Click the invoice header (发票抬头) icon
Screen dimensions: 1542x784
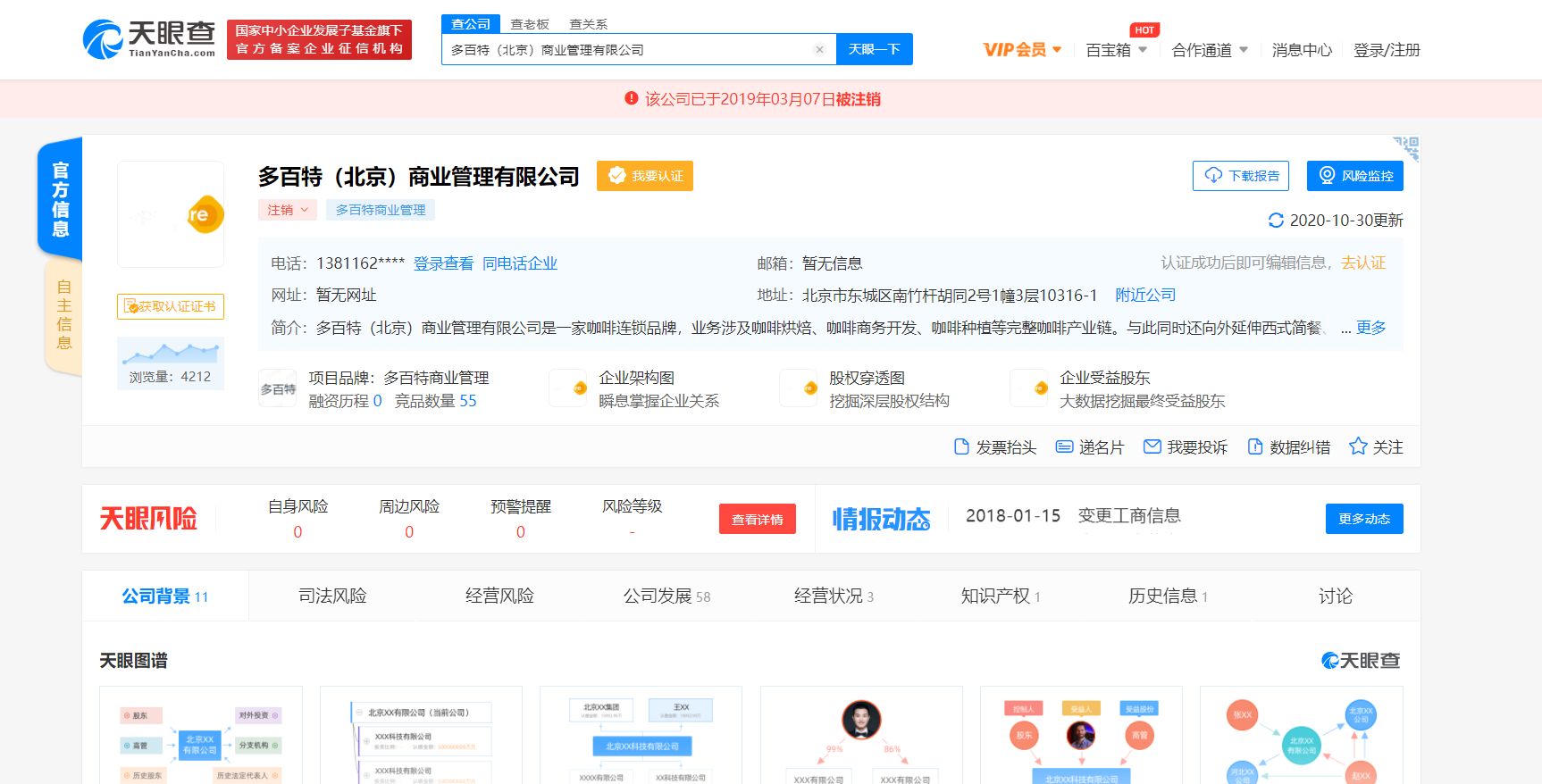point(961,446)
